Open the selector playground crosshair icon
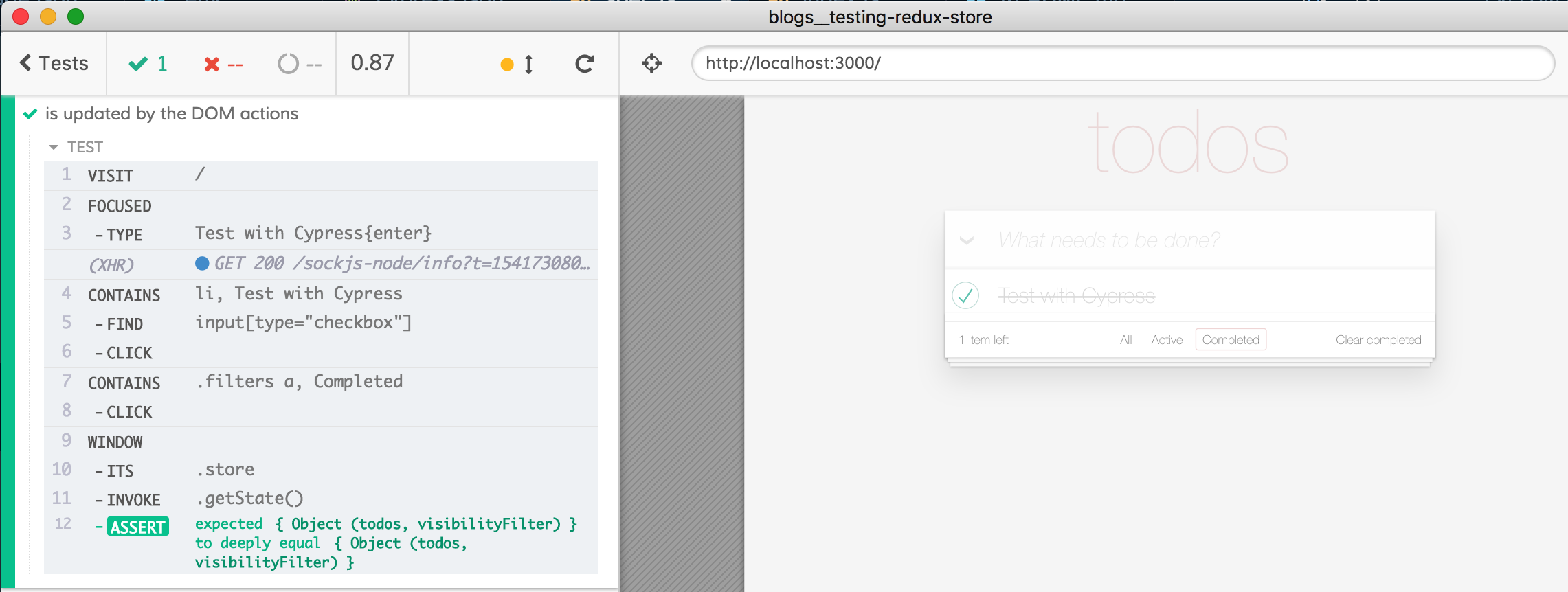Screen dimensions: 1568x592 tap(651, 63)
